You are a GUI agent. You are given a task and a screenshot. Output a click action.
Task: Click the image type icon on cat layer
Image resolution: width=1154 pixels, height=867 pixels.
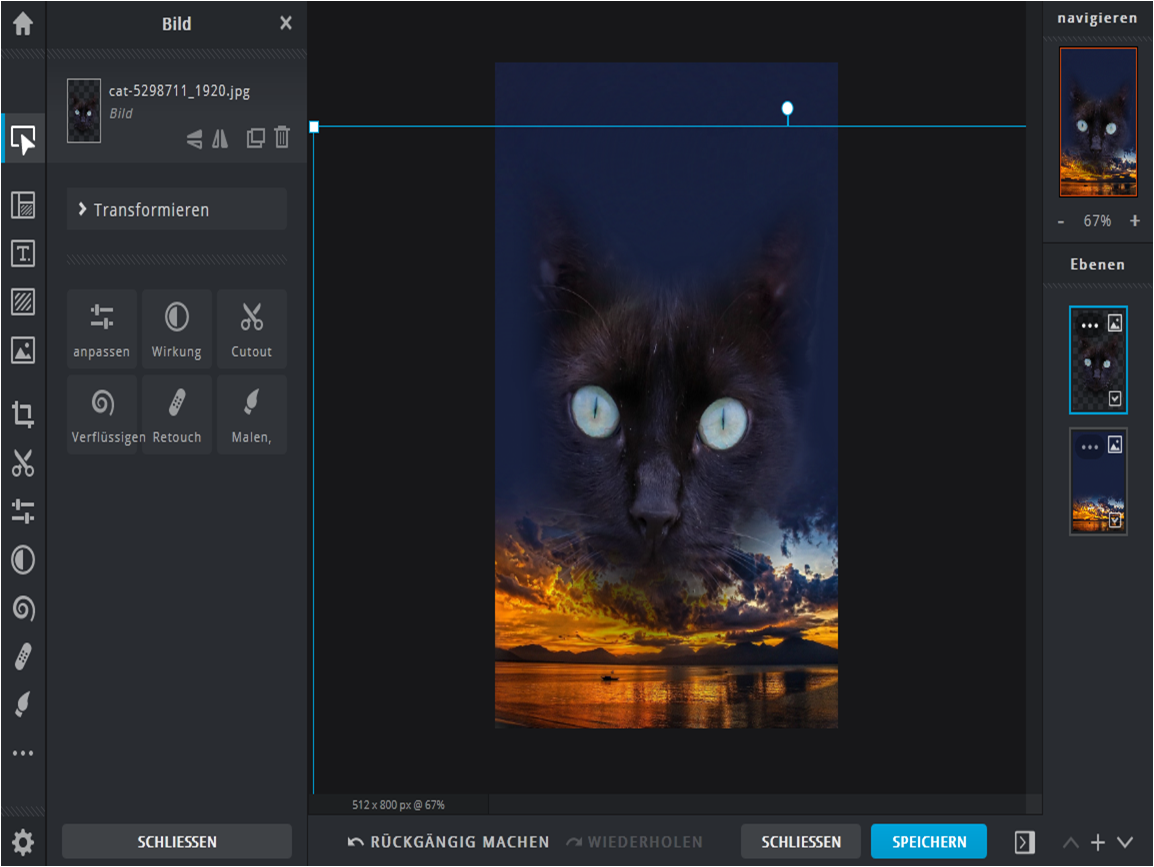(x=1115, y=323)
